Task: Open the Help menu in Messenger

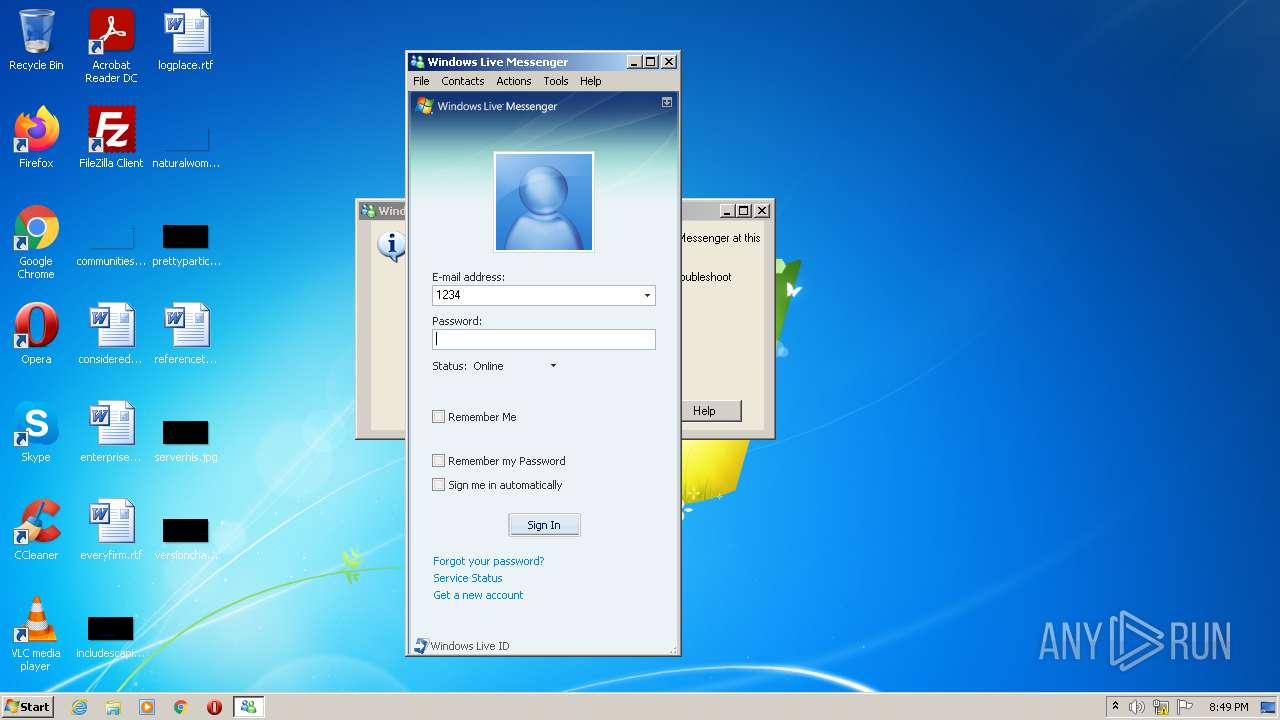Action: pos(591,81)
